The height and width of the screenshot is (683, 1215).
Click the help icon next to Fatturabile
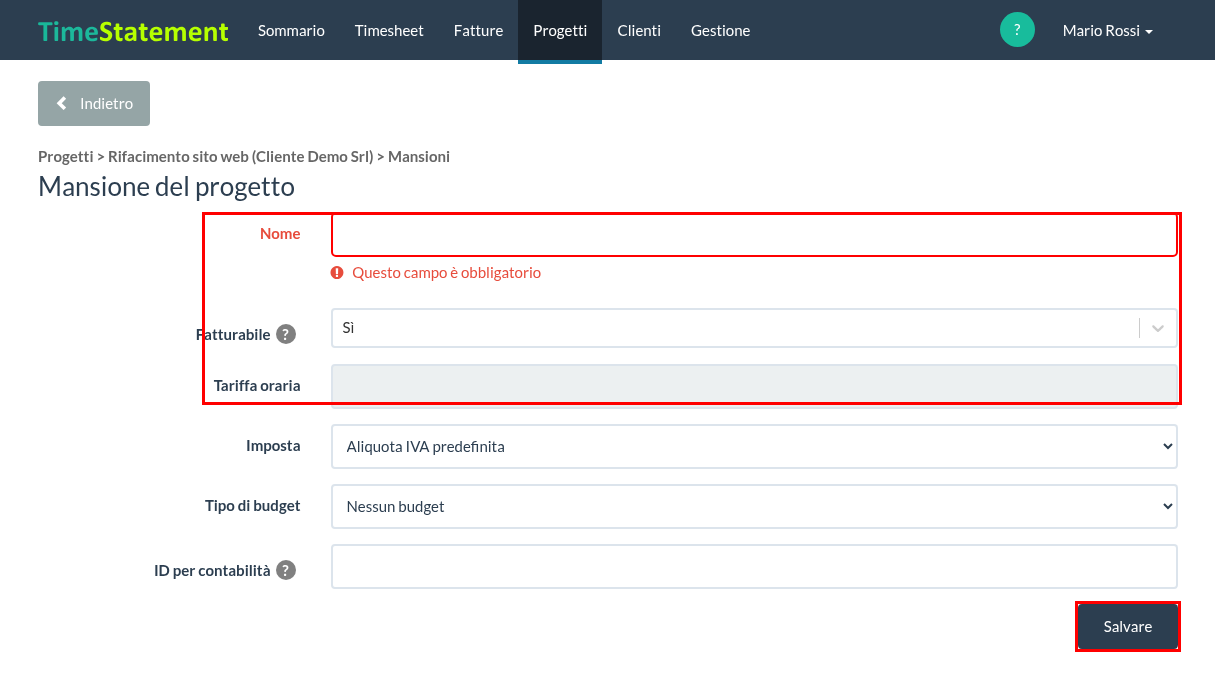[x=286, y=334]
